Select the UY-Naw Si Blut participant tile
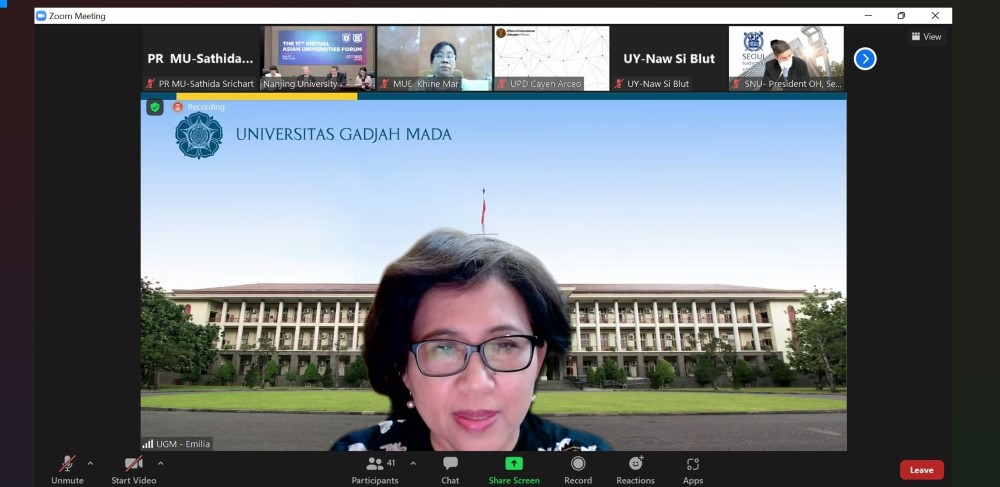 point(668,58)
